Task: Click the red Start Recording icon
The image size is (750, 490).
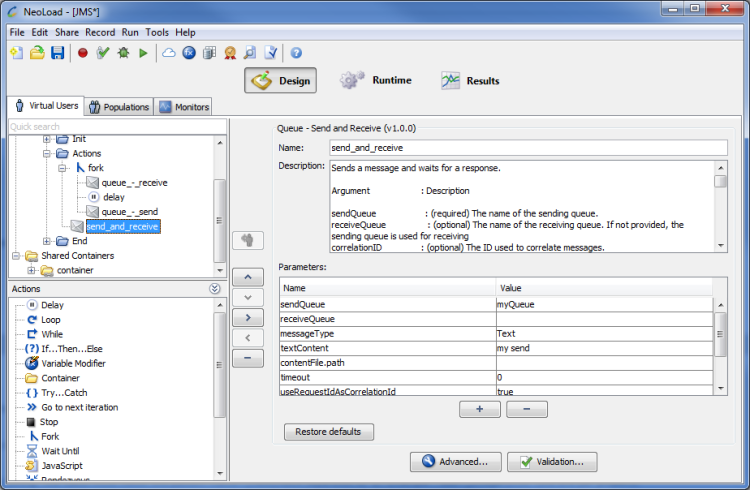Action: click(82, 52)
